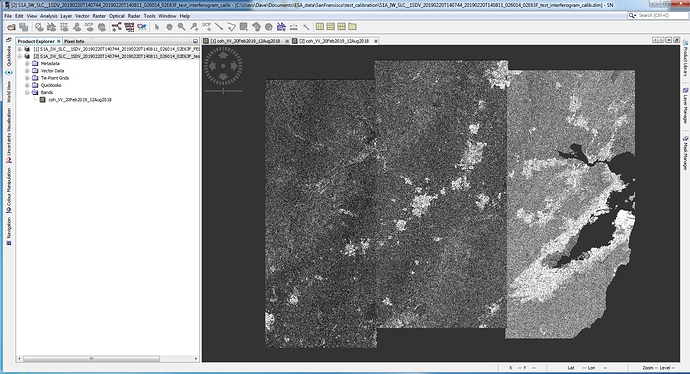Select the arrow selection tool
Viewport: 690px width, 374px height.
pos(157,27)
